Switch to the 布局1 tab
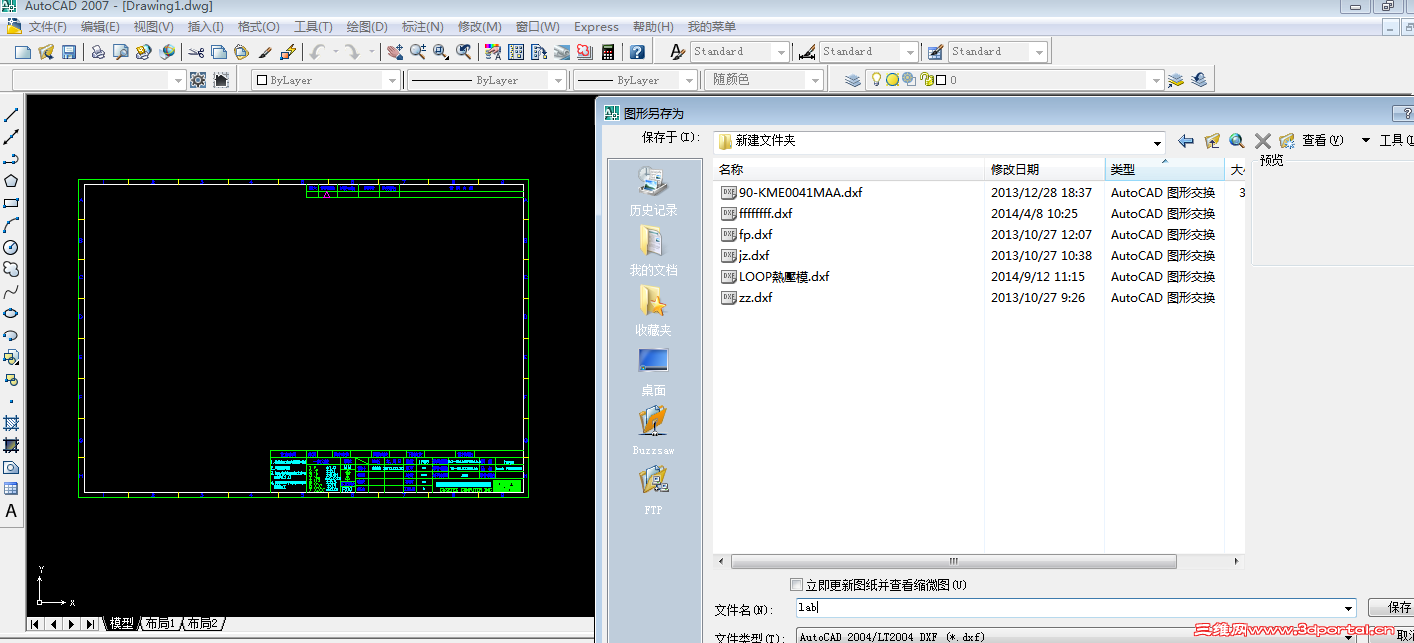 click(160, 624)
